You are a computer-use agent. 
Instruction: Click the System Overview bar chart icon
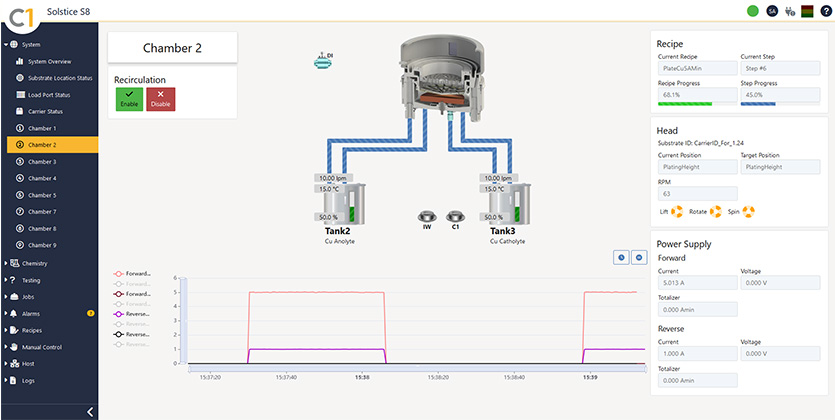pyautogui.click(x=20, y=62)
